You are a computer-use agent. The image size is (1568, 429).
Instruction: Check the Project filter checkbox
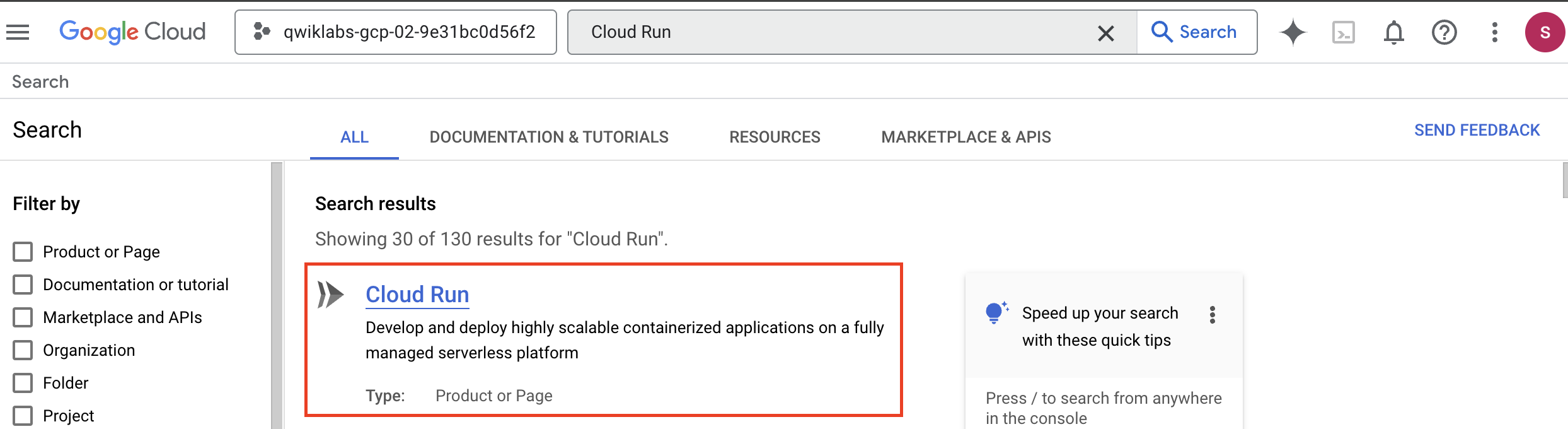23,416
